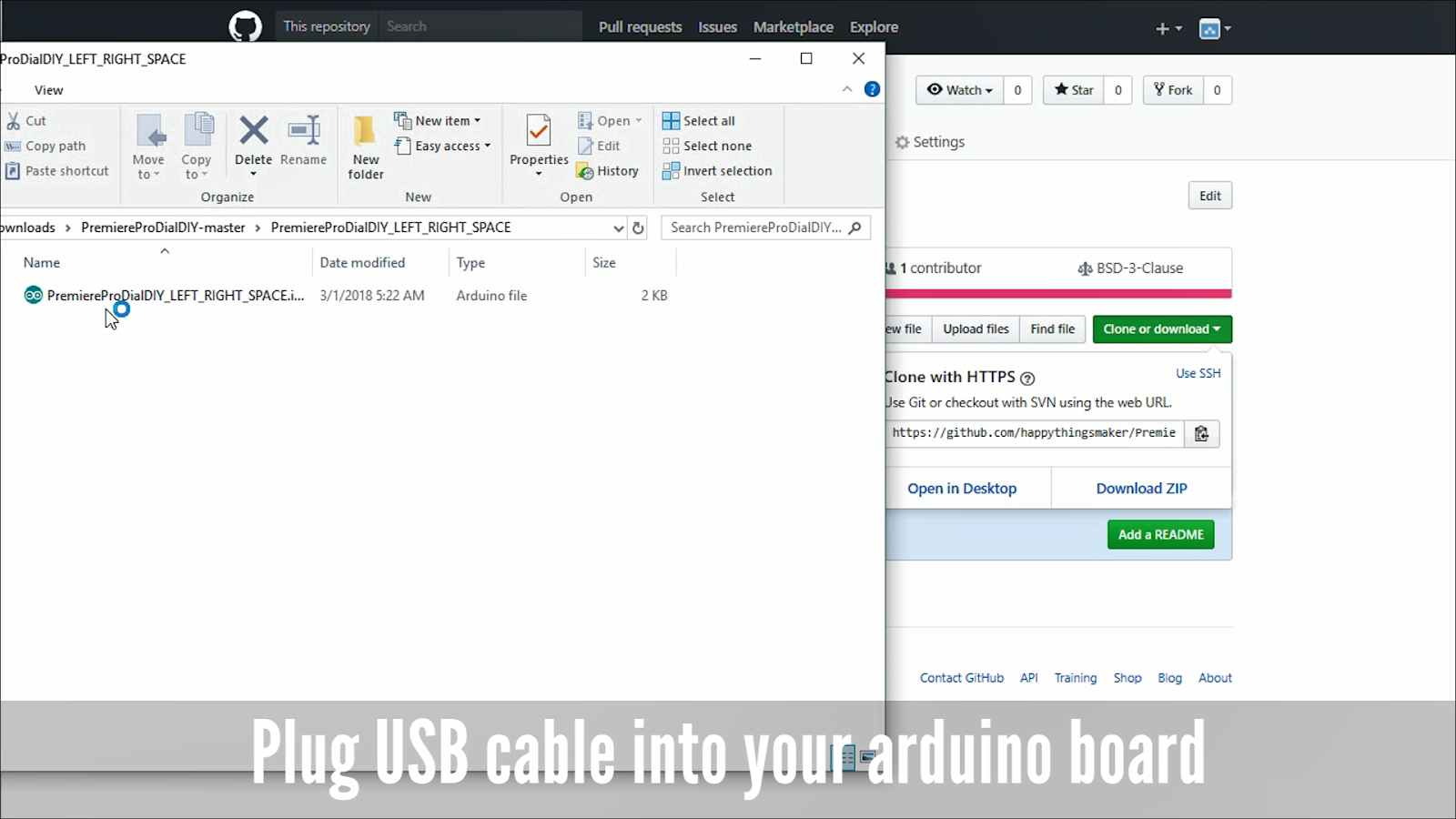1456x819 pixels.
Task: Select PremiereProDialDIY_LEFT_RIGHT_SPACE breadcrumb segment
Action: (x=390, y=227)
